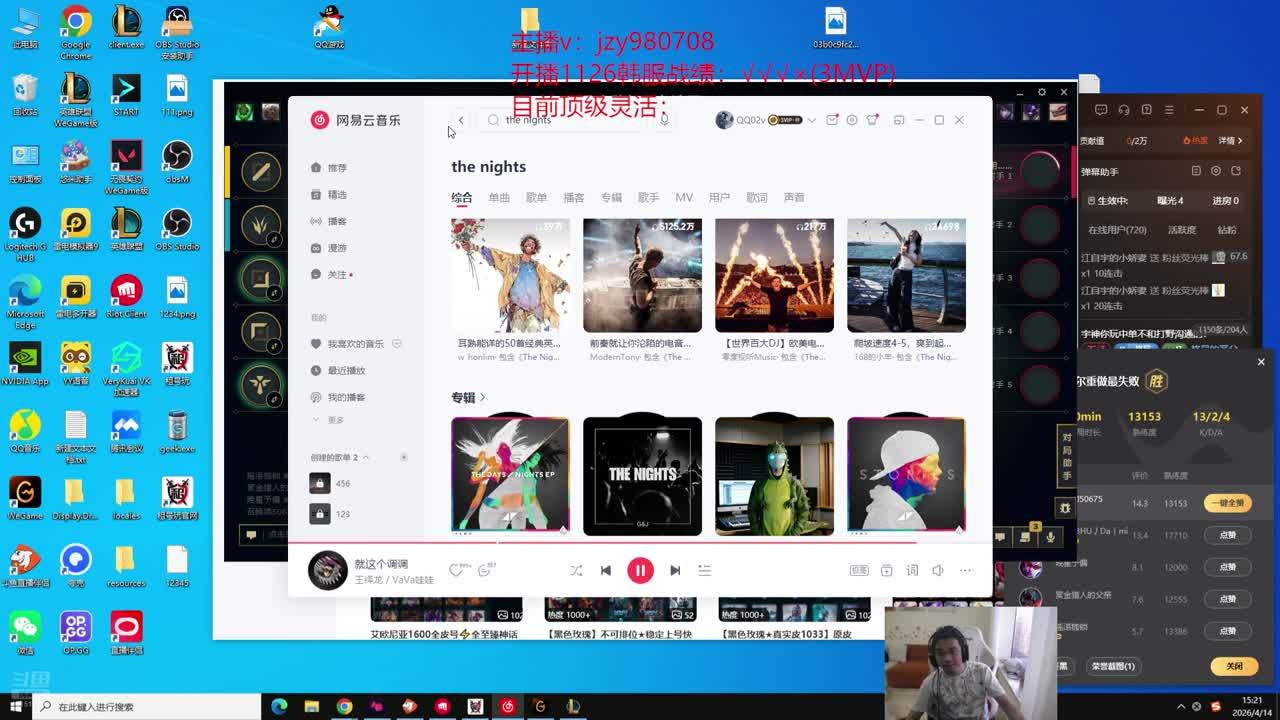Go to previous track
This screenshot has width=1280, height=720.
pyautogui.click(x=605, y=570)
